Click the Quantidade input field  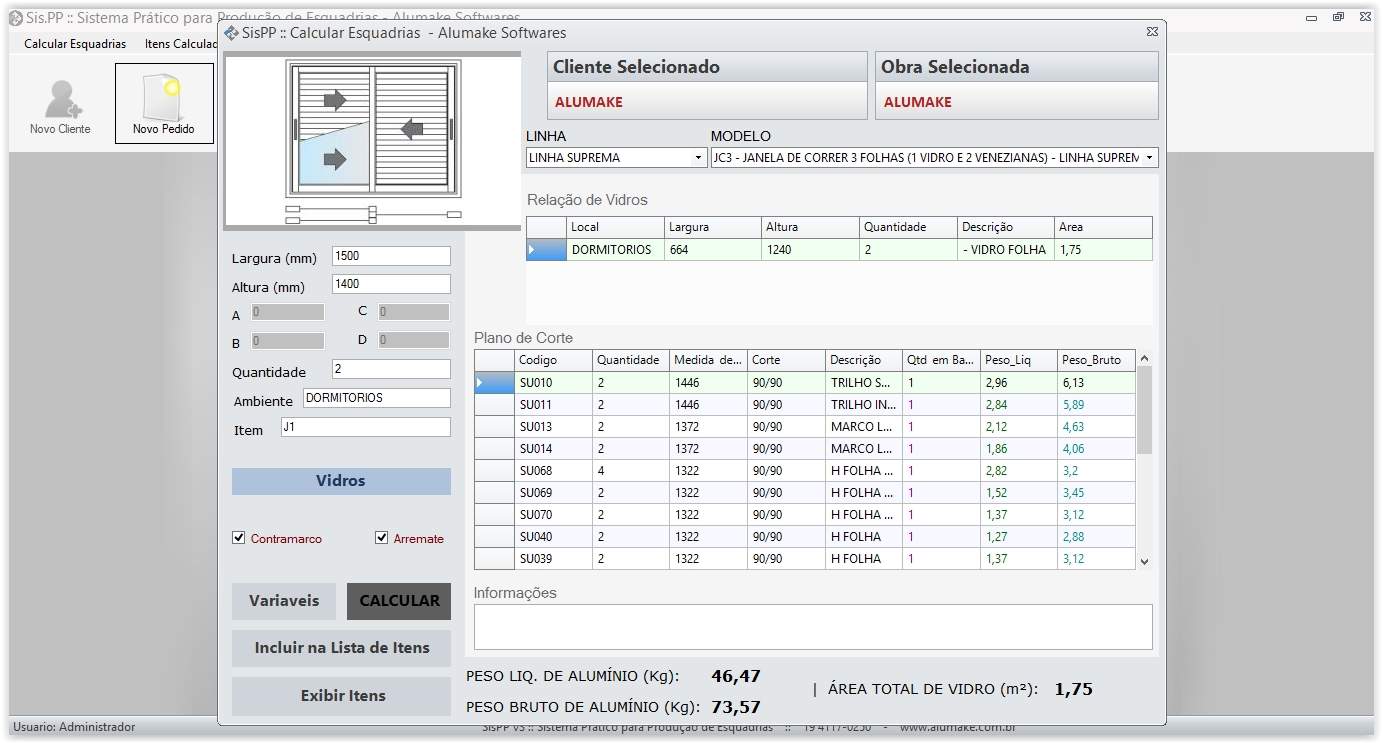pyautogui.click(x=391, y=369)
